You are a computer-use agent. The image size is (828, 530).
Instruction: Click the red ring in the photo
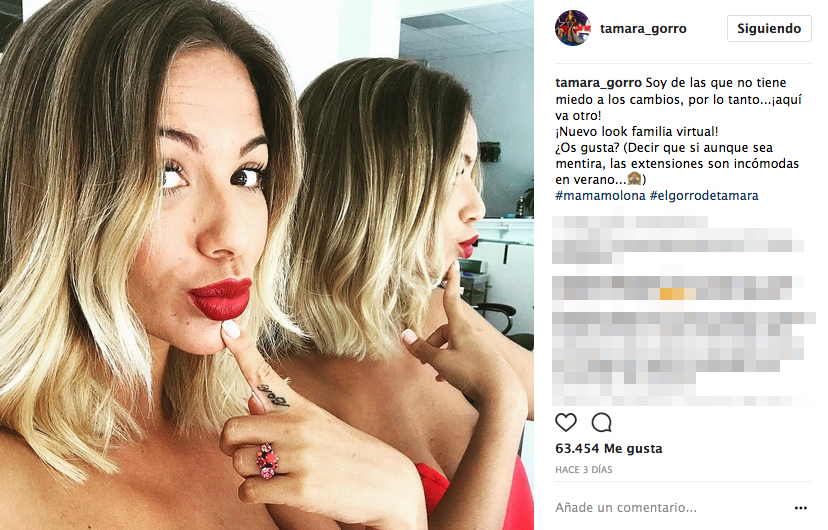pos(267,461)
